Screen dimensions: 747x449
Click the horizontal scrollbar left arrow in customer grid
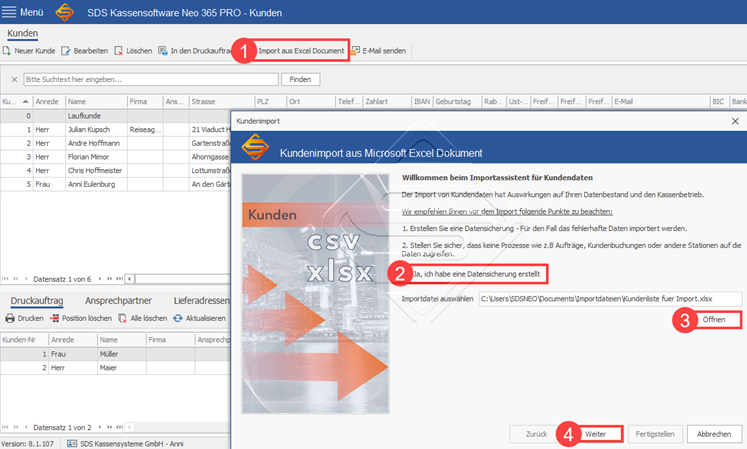point(130,279)
